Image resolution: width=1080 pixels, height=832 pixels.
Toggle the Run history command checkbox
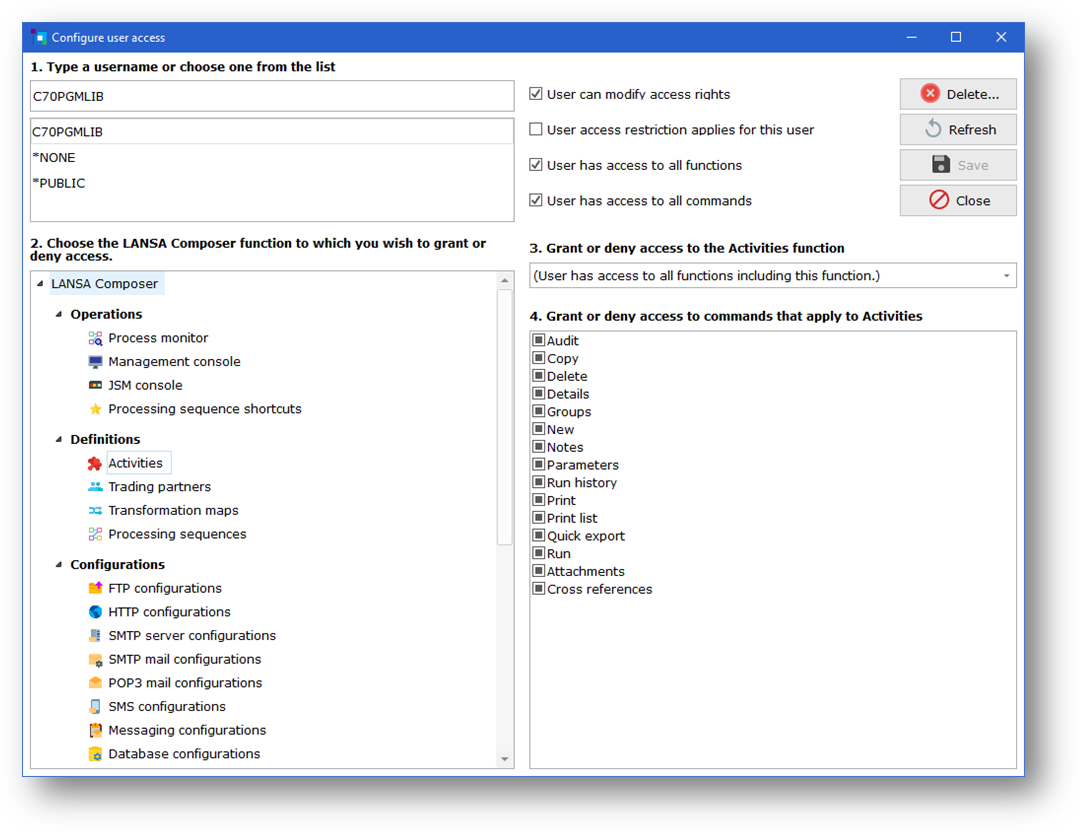tap(539, 482)
